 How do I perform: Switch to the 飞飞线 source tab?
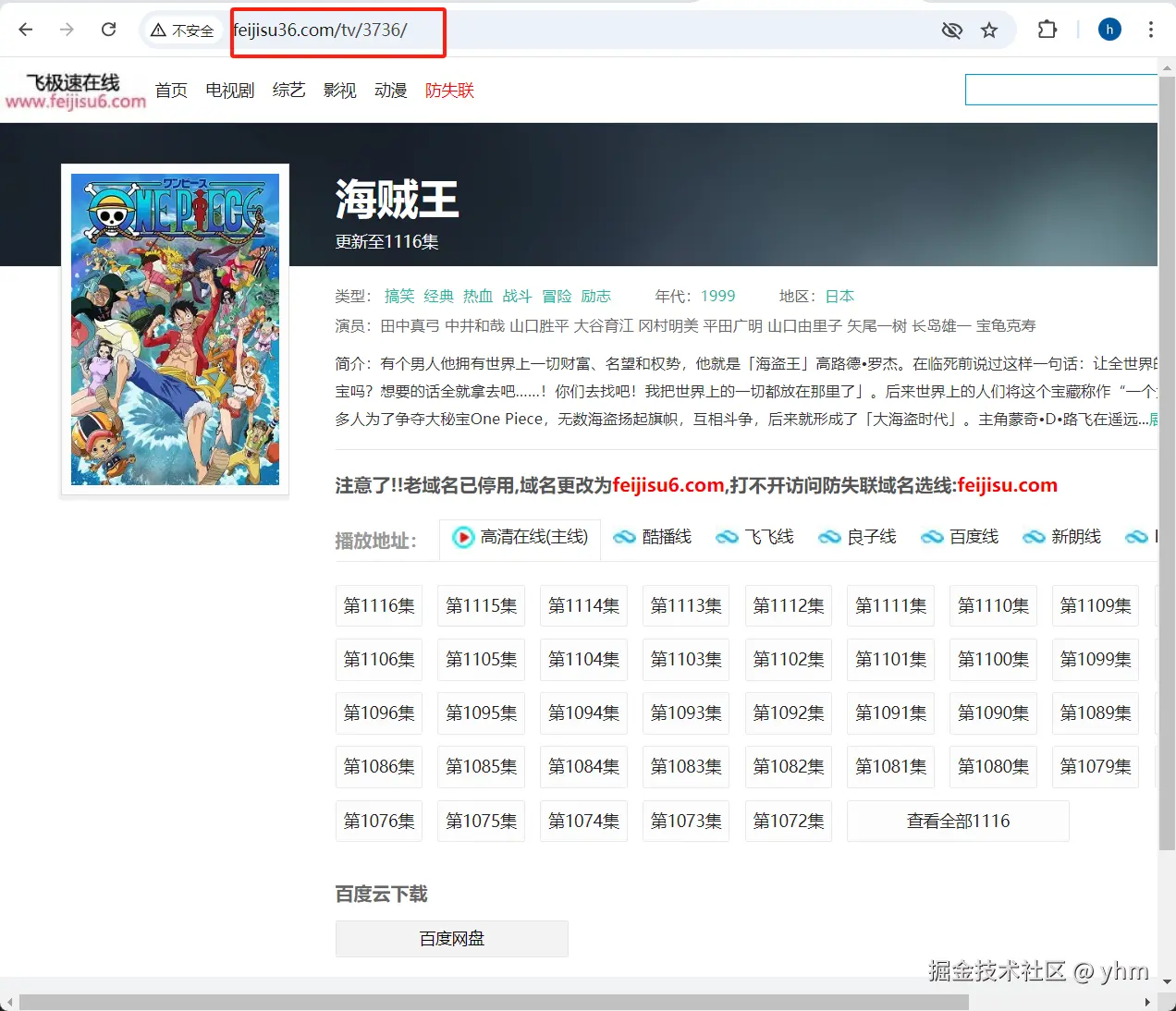(755, 537)
